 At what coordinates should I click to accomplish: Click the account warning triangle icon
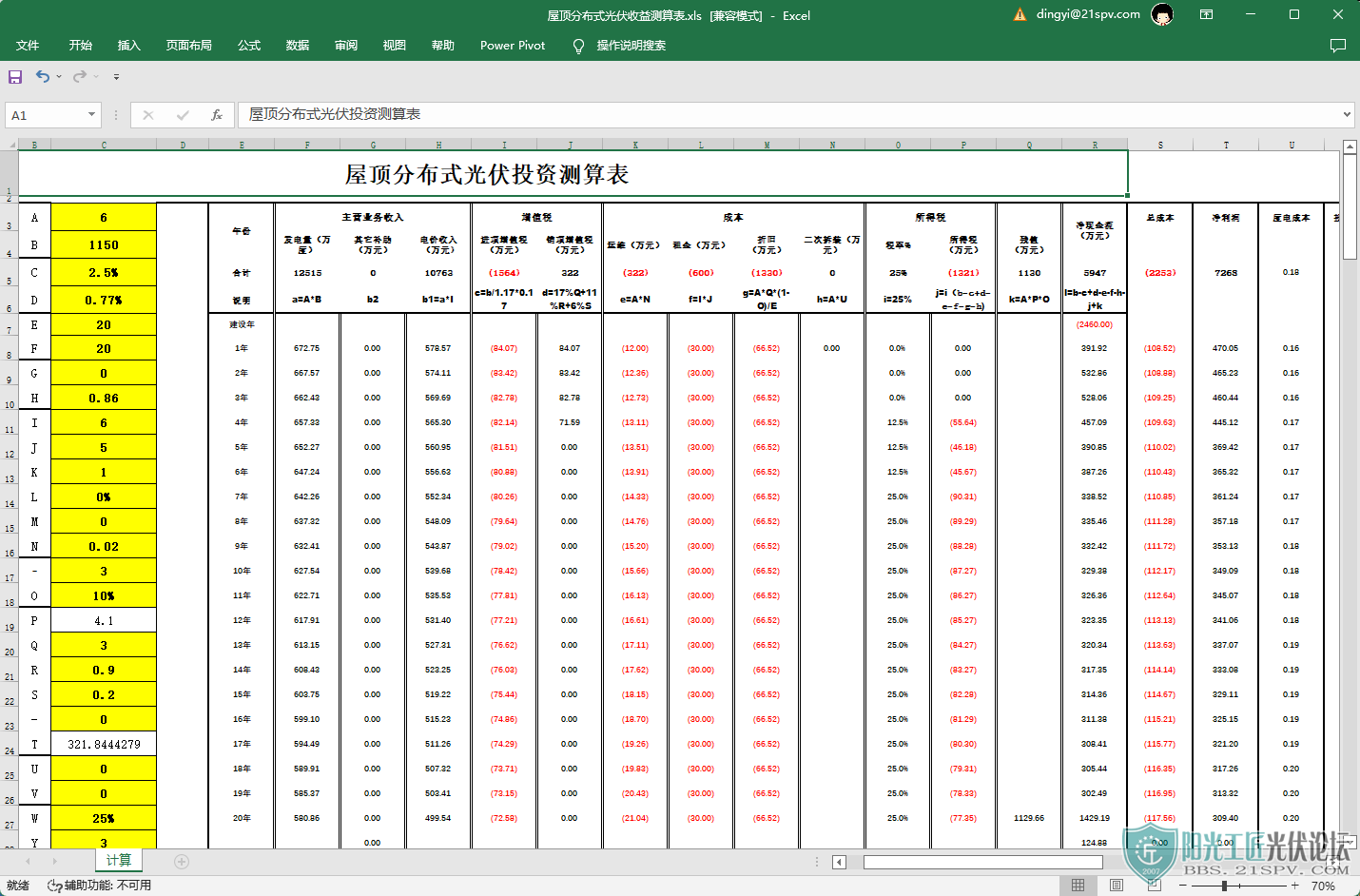pos(1020,14)
